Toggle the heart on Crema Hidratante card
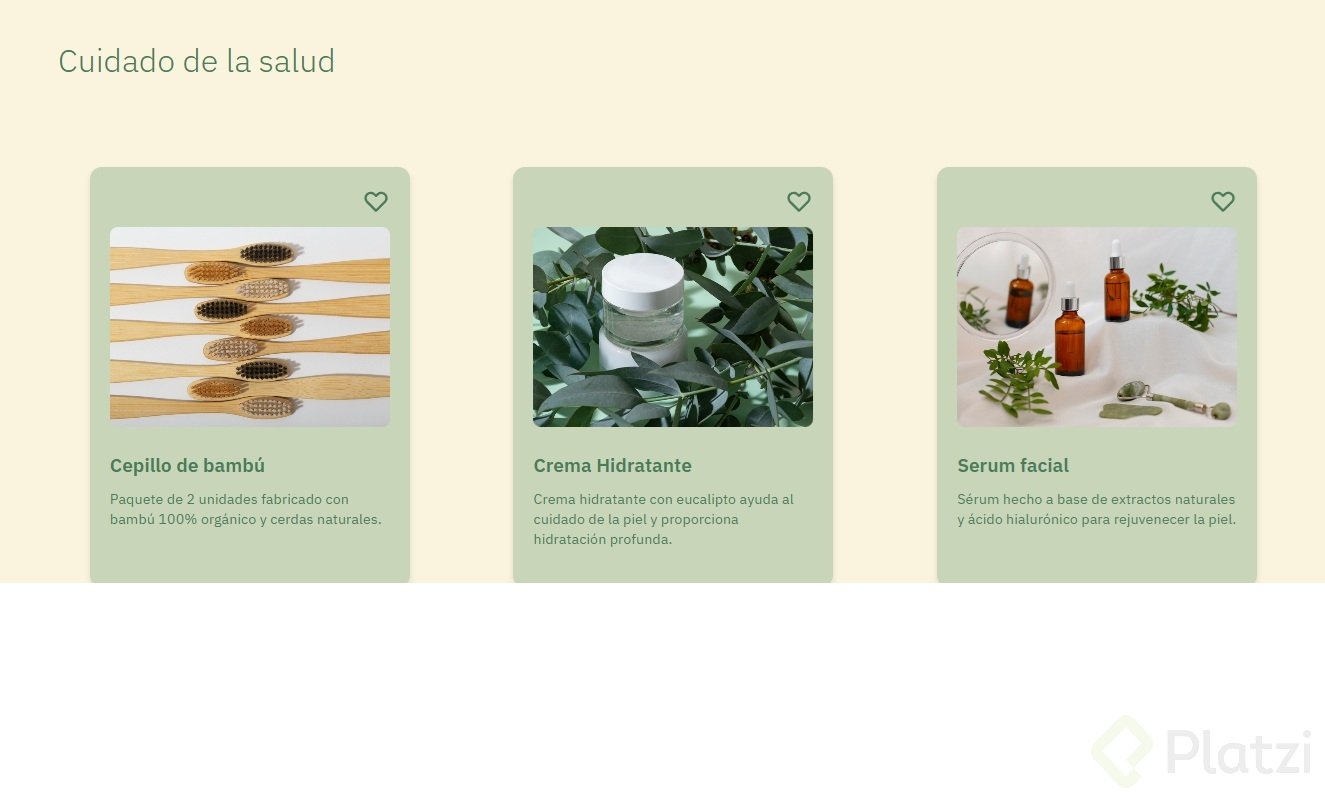This screenshot has width=1325, height=796. 798,201
